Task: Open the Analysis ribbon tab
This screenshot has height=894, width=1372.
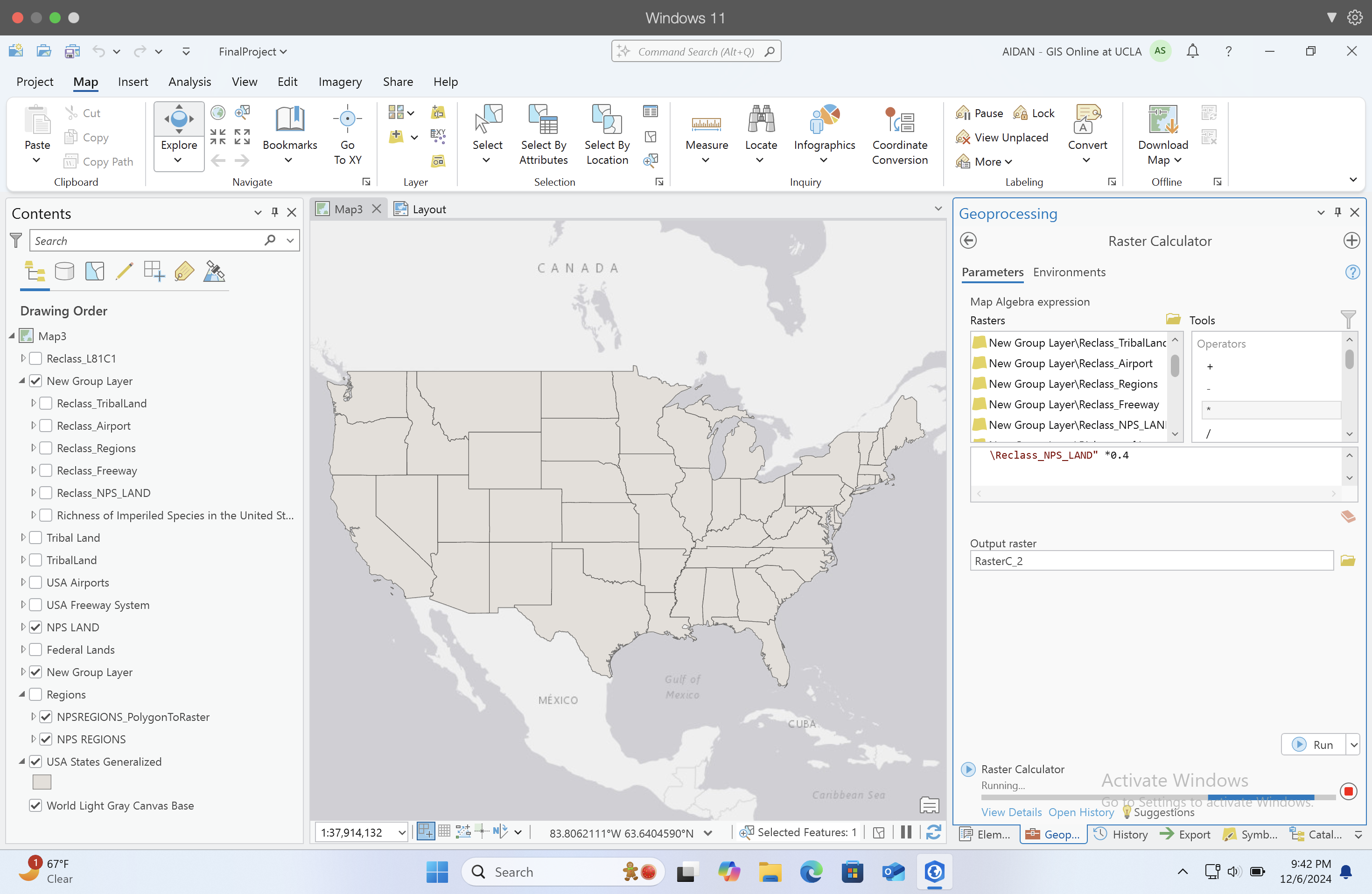Action: [x=189, y=82]
